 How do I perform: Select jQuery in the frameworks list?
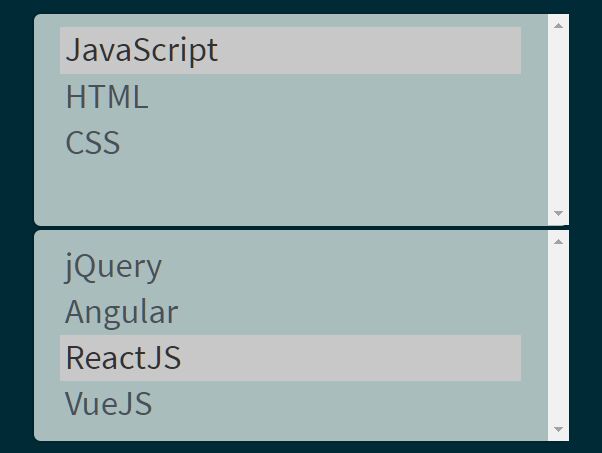(x=290, y=266)
